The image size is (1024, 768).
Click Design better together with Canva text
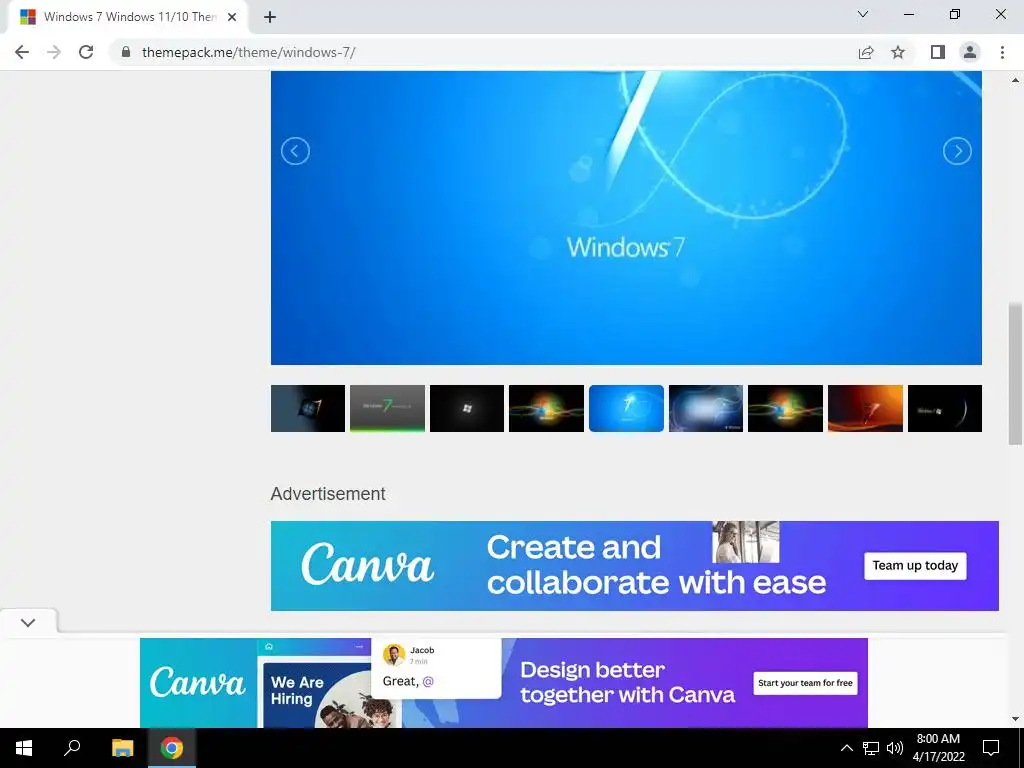pyautogui.click(x=628, y=682)
